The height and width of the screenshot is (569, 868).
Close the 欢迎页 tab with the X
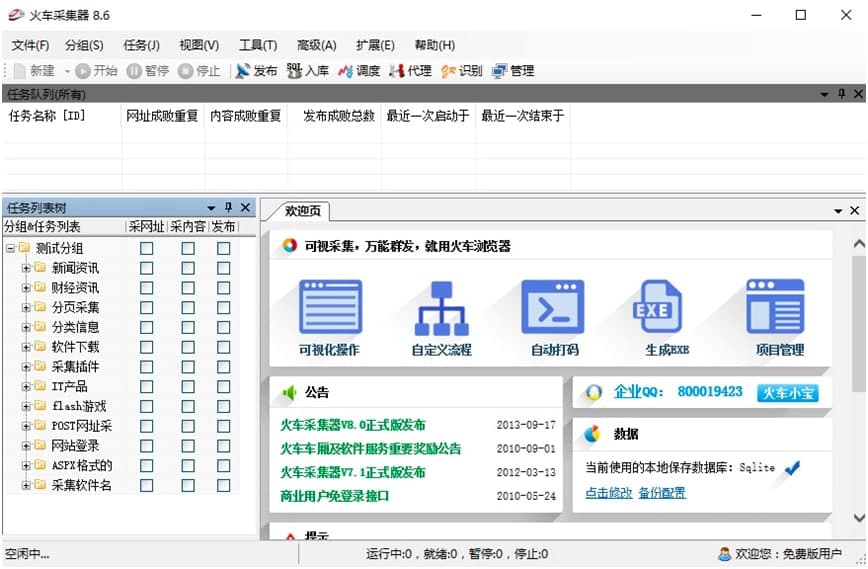[855, 210]
